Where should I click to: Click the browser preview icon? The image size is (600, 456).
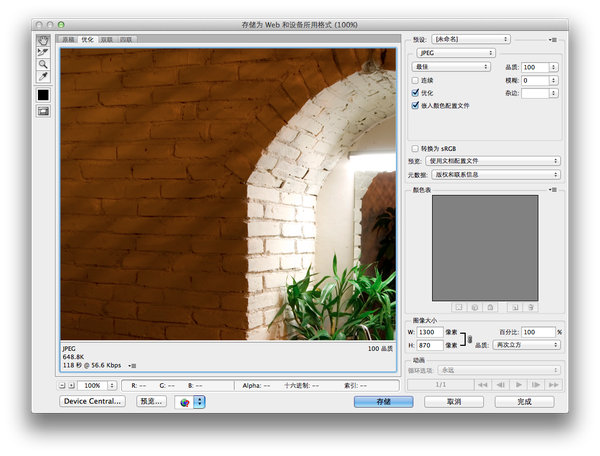pyautogui.click(x=185, y=401)
